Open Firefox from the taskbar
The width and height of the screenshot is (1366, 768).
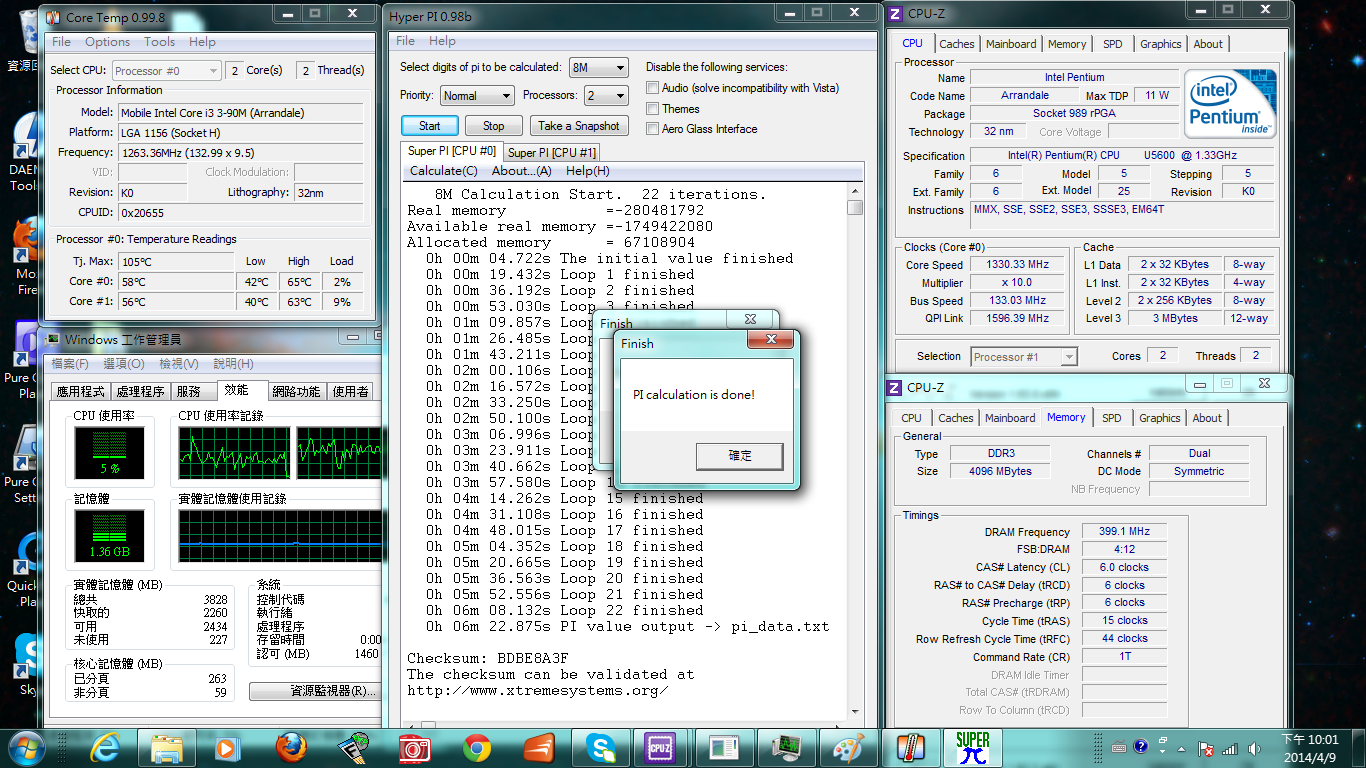[x=291, y=747]
